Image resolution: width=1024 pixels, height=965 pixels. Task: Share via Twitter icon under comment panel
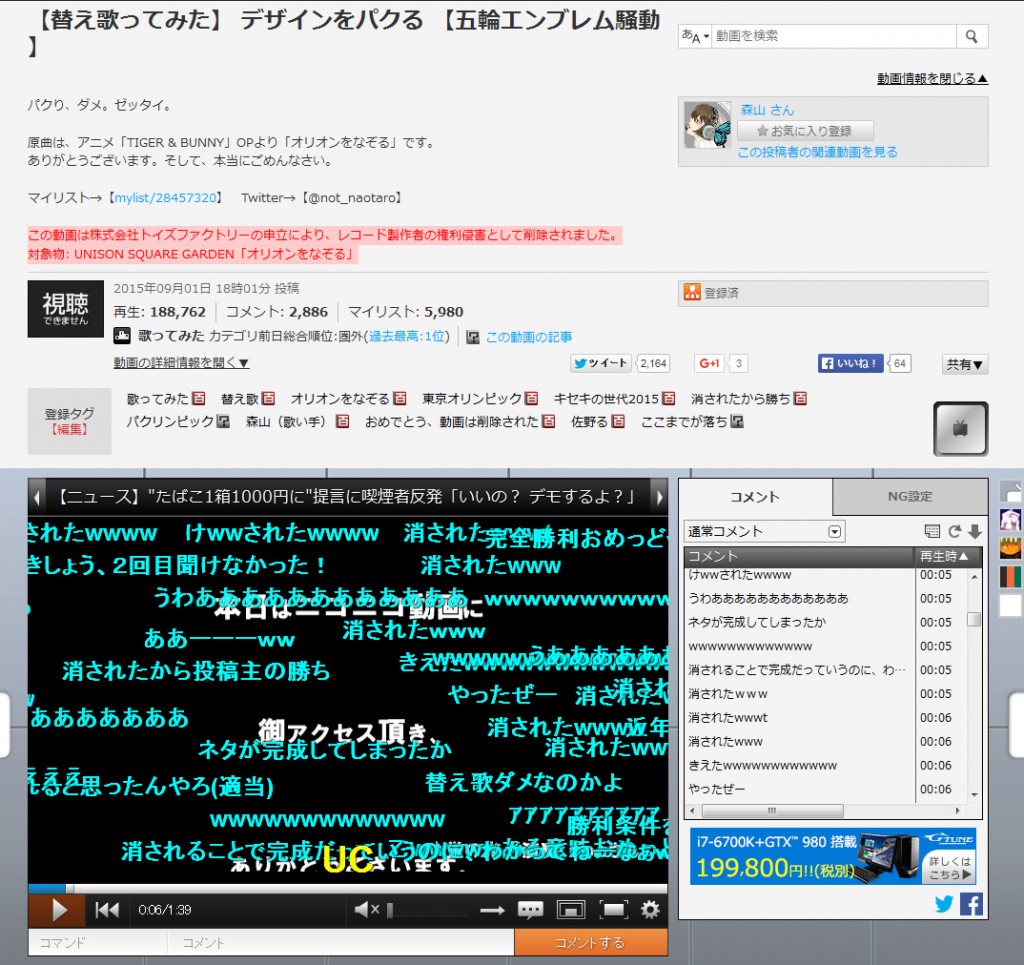pos(944,904)
